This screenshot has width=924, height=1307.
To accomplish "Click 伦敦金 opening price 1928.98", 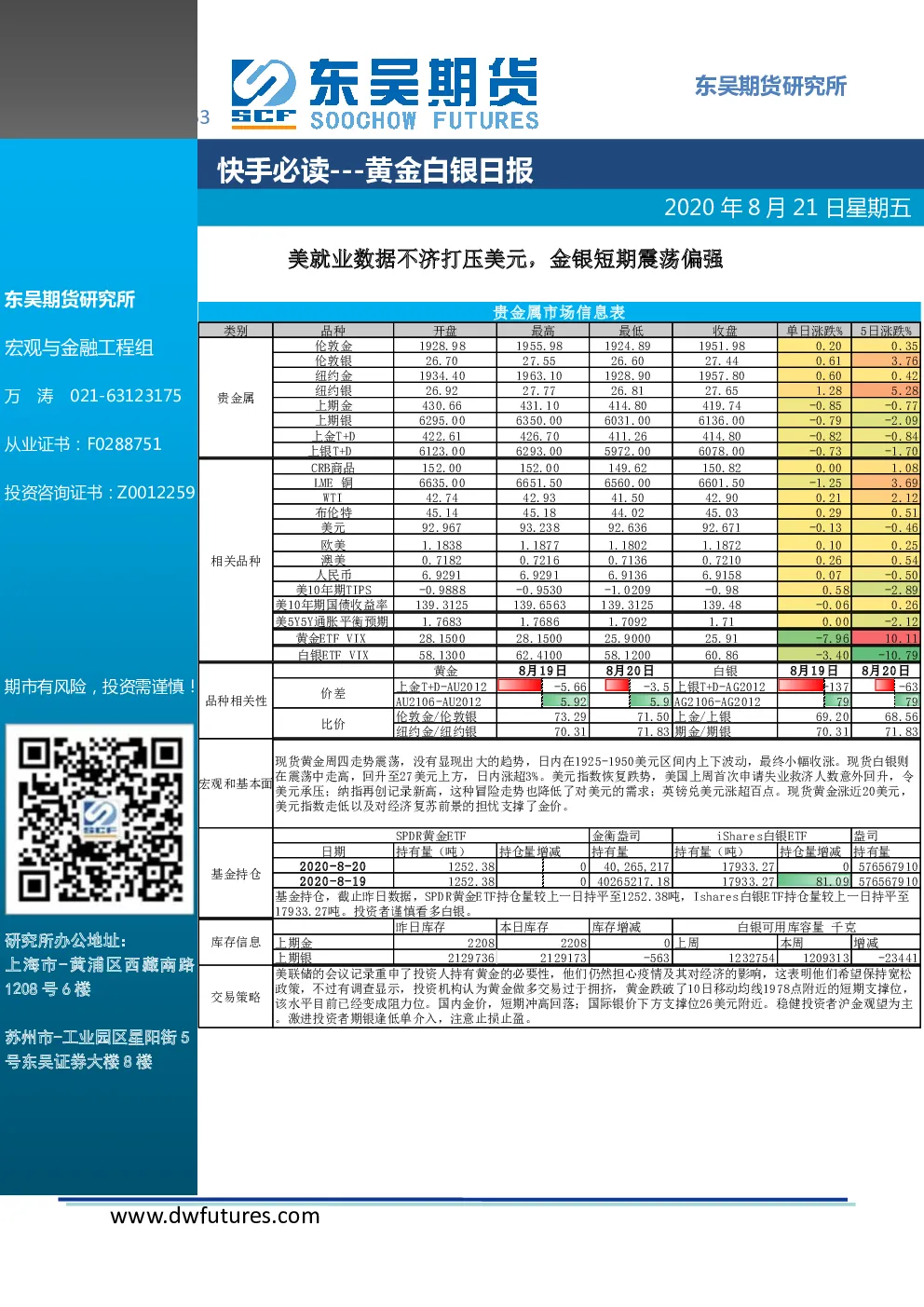I will click(443, 346).
